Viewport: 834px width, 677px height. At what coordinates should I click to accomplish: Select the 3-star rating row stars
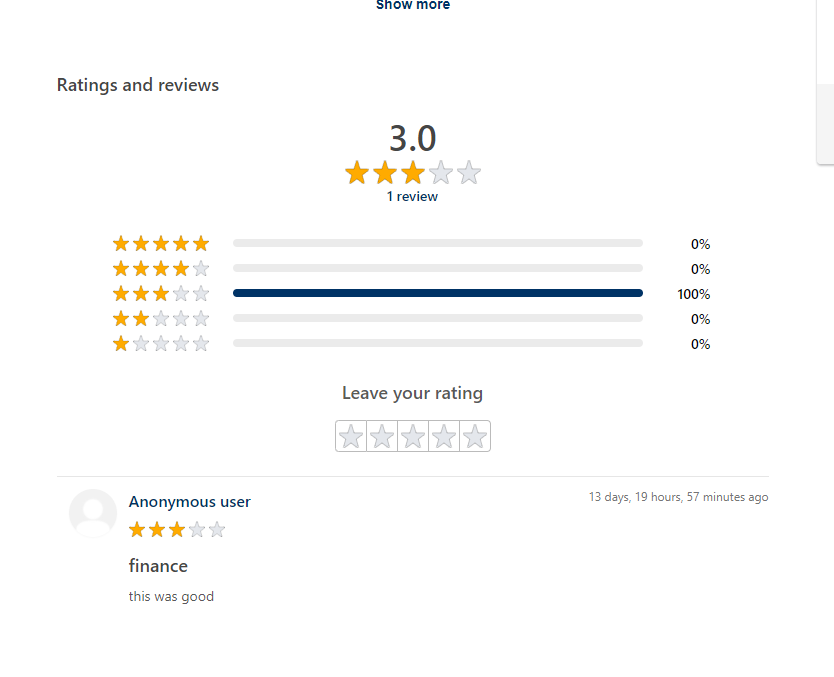tap(161, 294)
